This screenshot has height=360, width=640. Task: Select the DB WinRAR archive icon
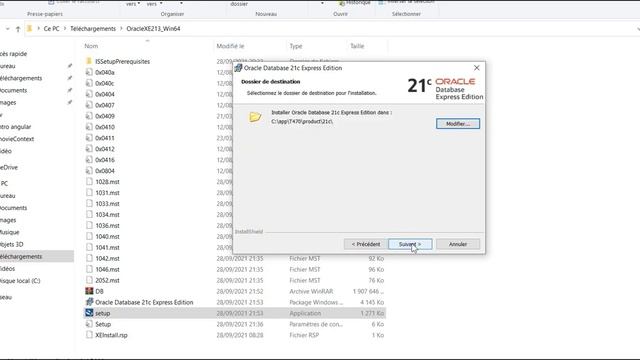coord(89,291)
